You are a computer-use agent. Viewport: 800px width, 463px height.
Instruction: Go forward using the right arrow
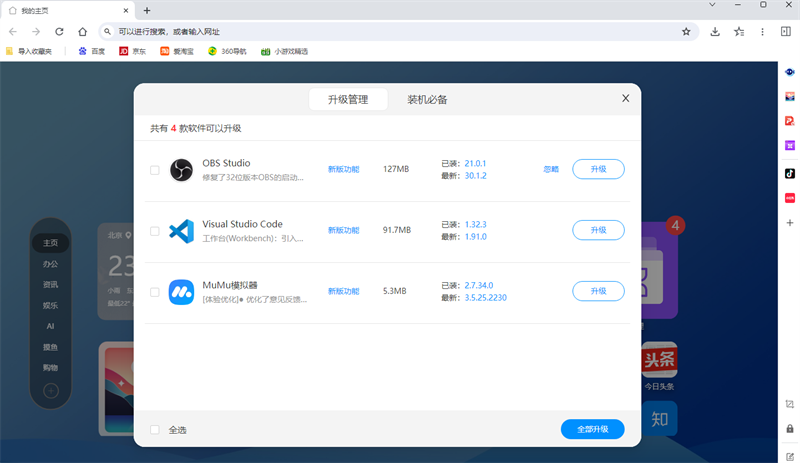pos(36,32)
